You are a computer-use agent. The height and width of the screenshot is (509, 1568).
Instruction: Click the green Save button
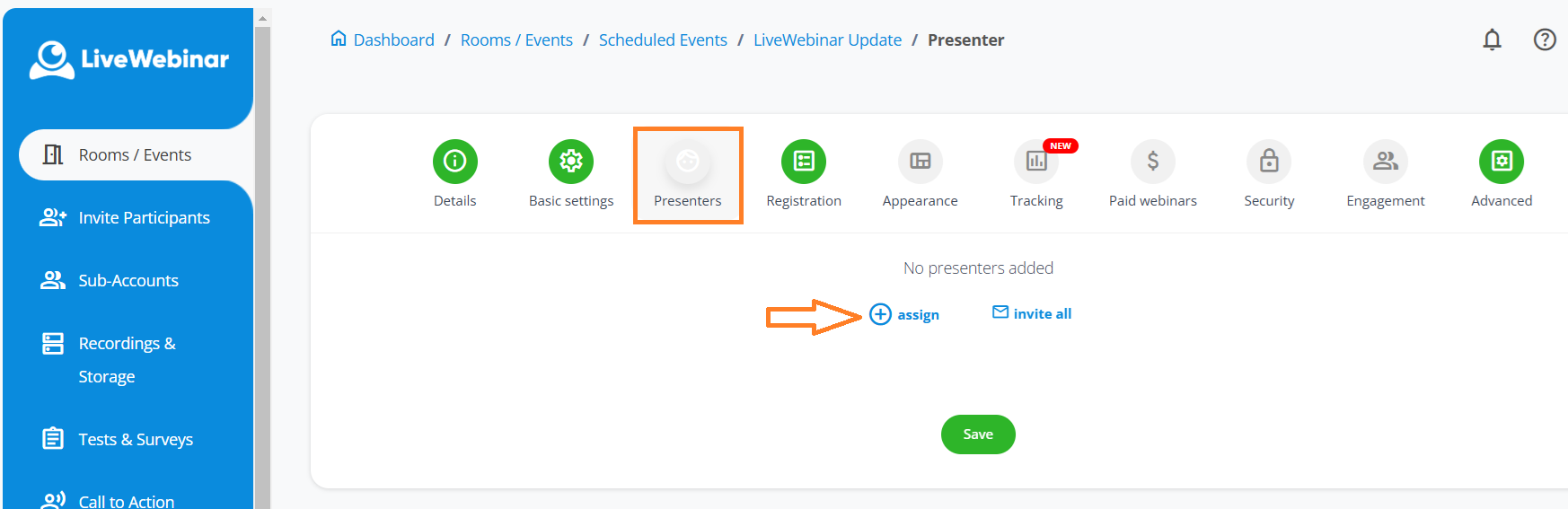(x=978, y=434)
